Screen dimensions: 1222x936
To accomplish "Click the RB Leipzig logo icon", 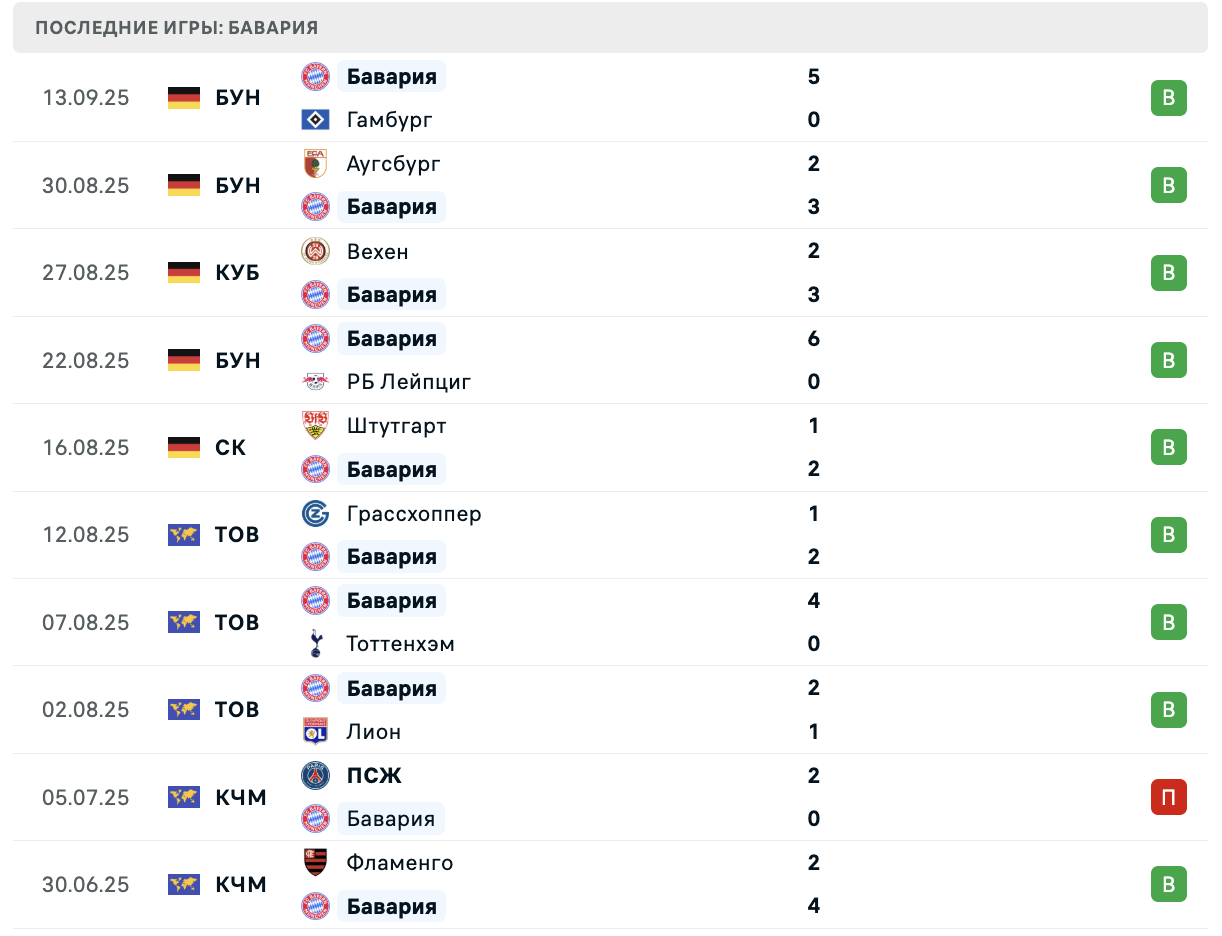I will [x=316, y=382].
